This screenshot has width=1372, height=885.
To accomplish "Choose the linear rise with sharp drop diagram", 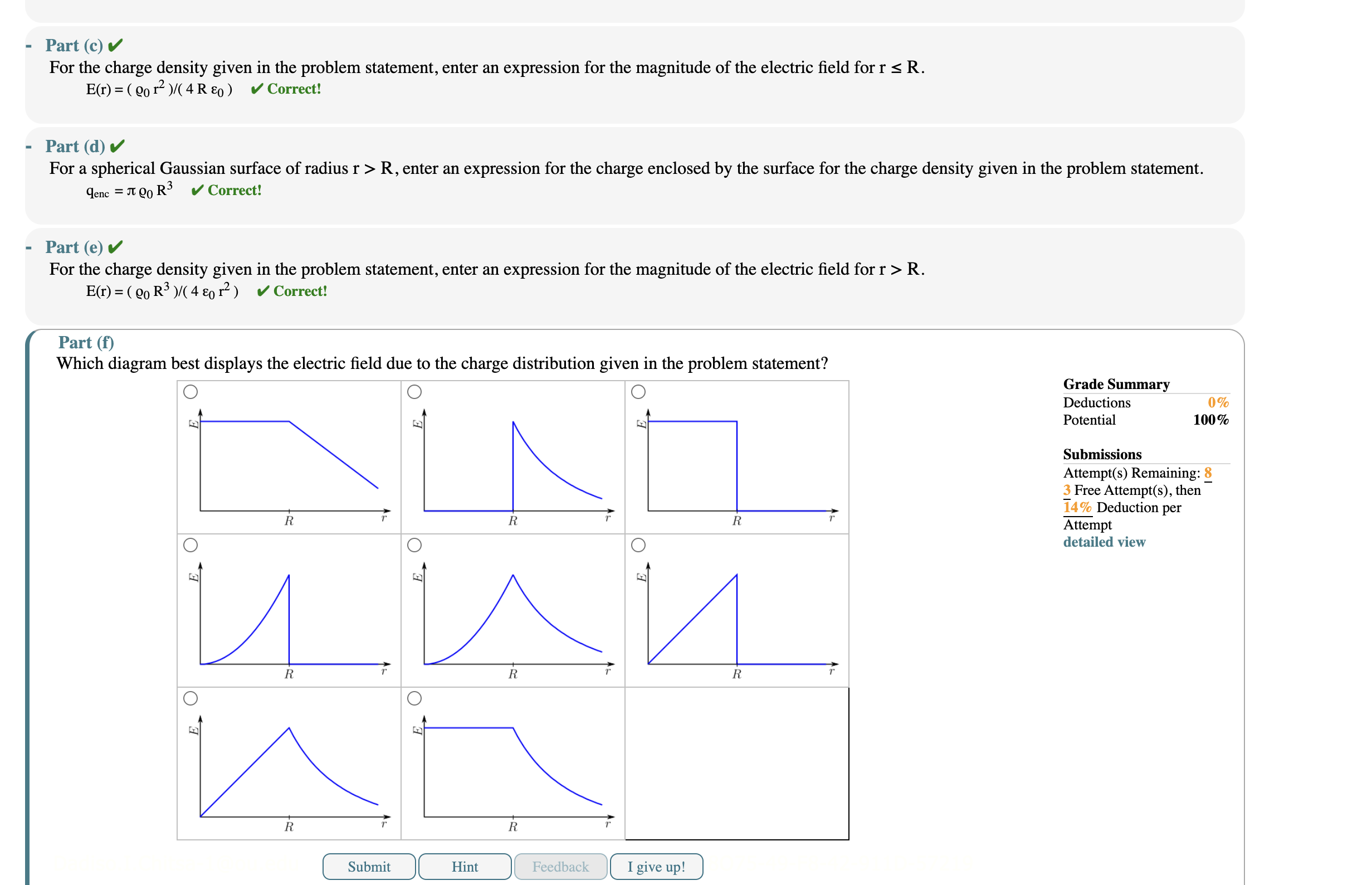I will click(638, 544).
